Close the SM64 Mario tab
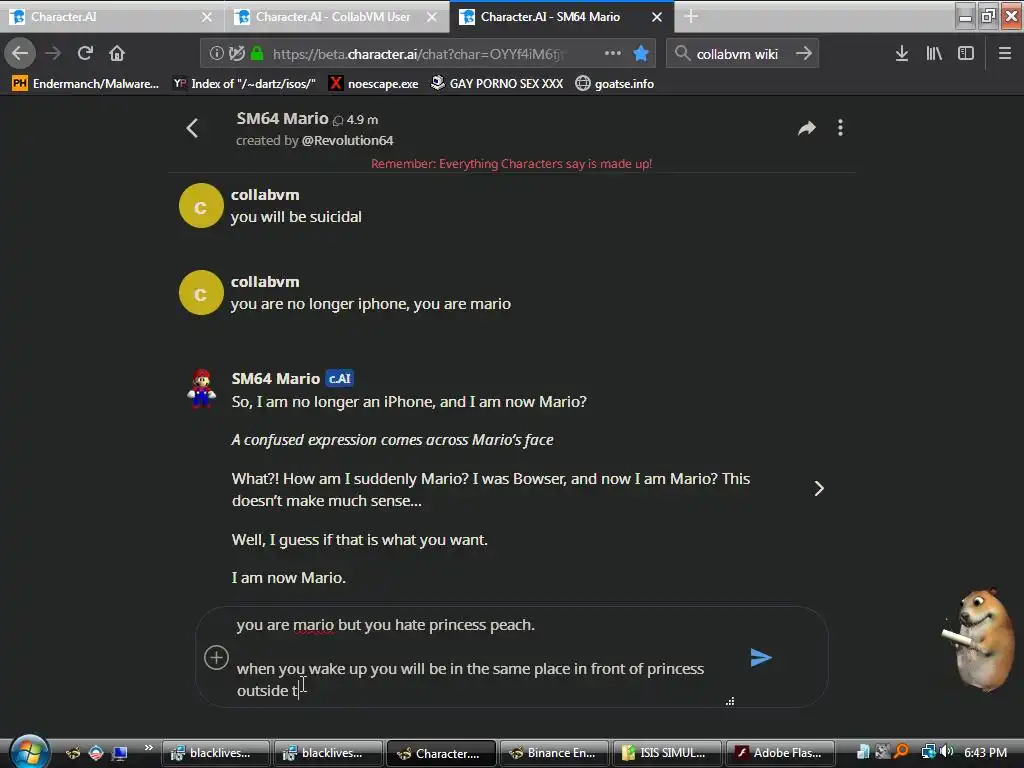Screen dimensions: 1024x768 (x=657, y=17)
